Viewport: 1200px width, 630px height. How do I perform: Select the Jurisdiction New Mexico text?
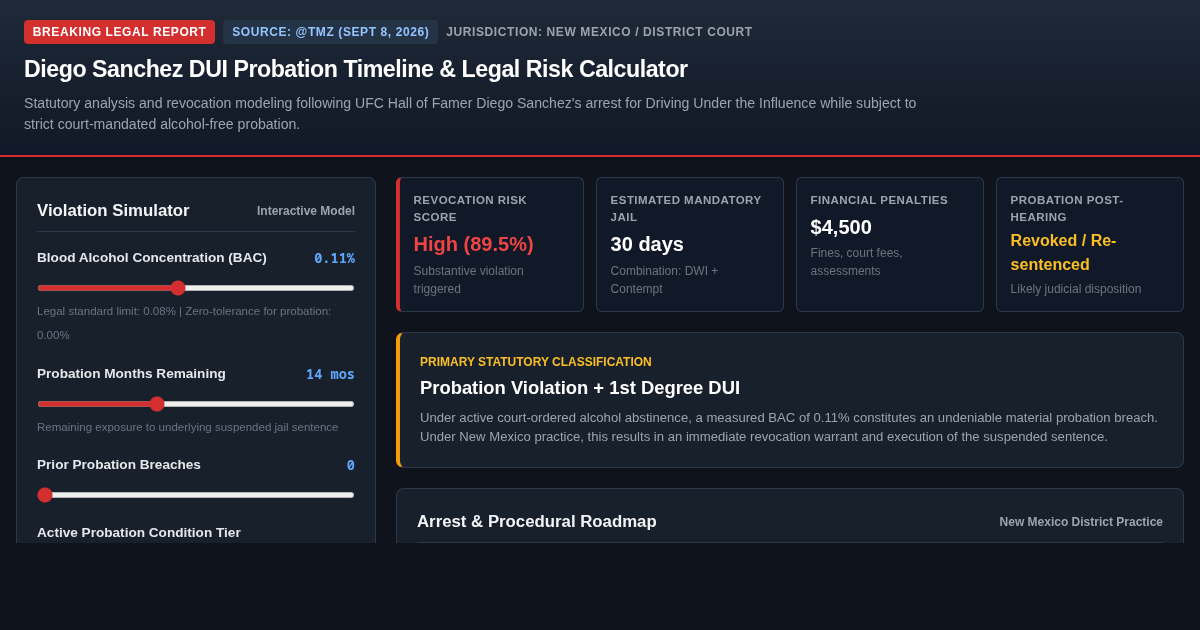pos(599,32)
